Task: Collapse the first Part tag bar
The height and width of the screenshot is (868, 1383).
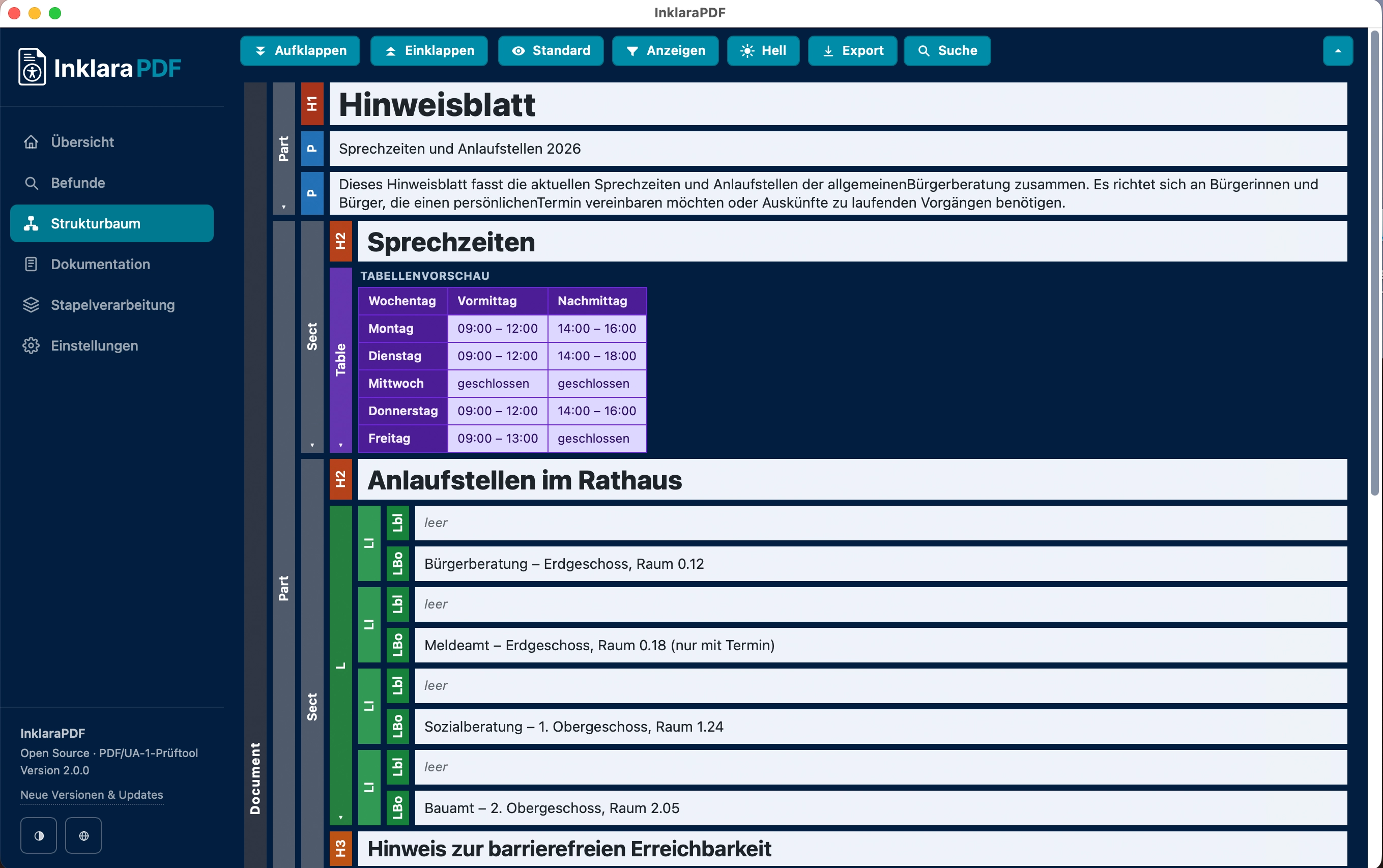Action: pyautogui.click(x=283, y=149)
